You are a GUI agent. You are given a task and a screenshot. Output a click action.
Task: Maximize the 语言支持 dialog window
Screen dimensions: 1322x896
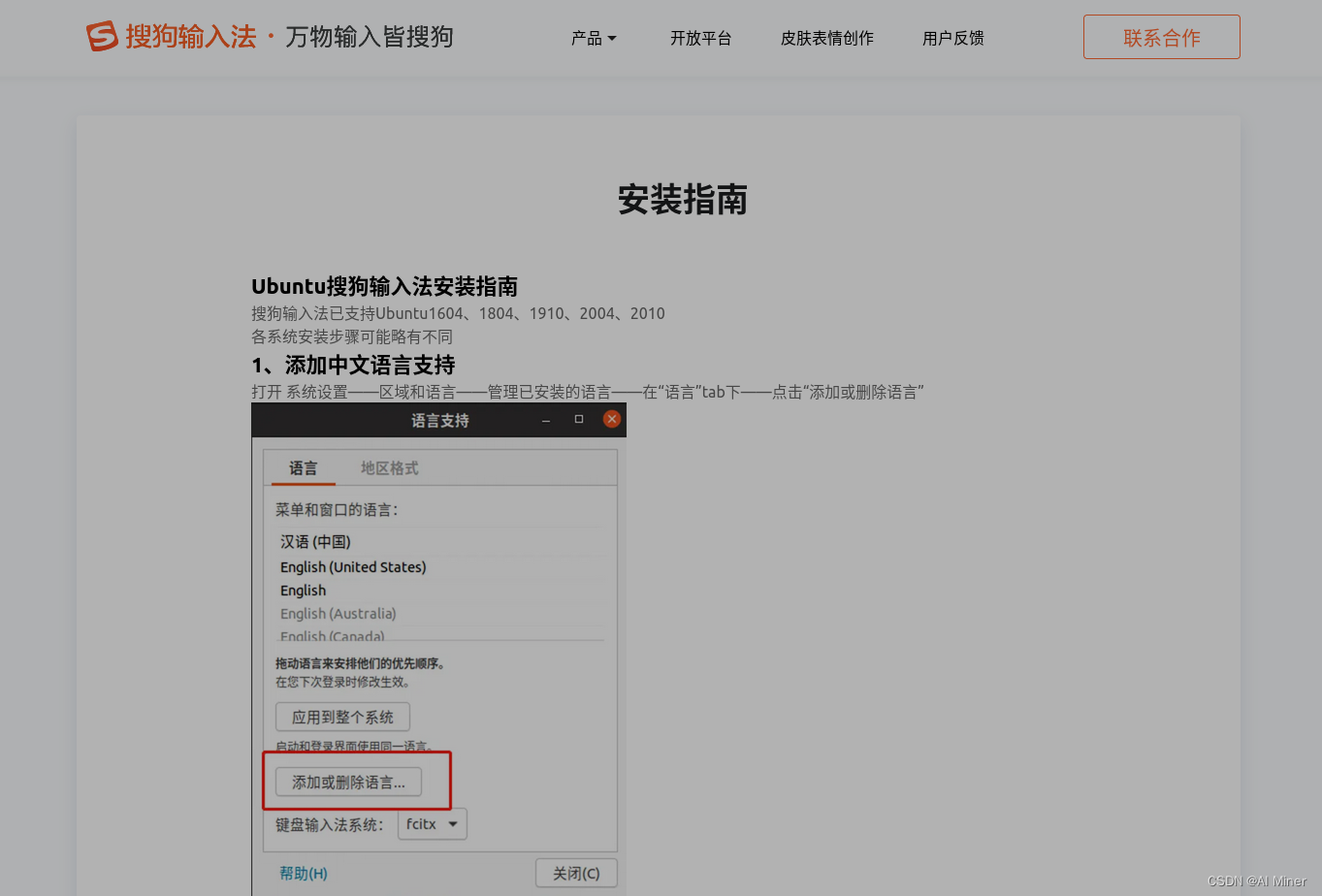coord(579,419)
